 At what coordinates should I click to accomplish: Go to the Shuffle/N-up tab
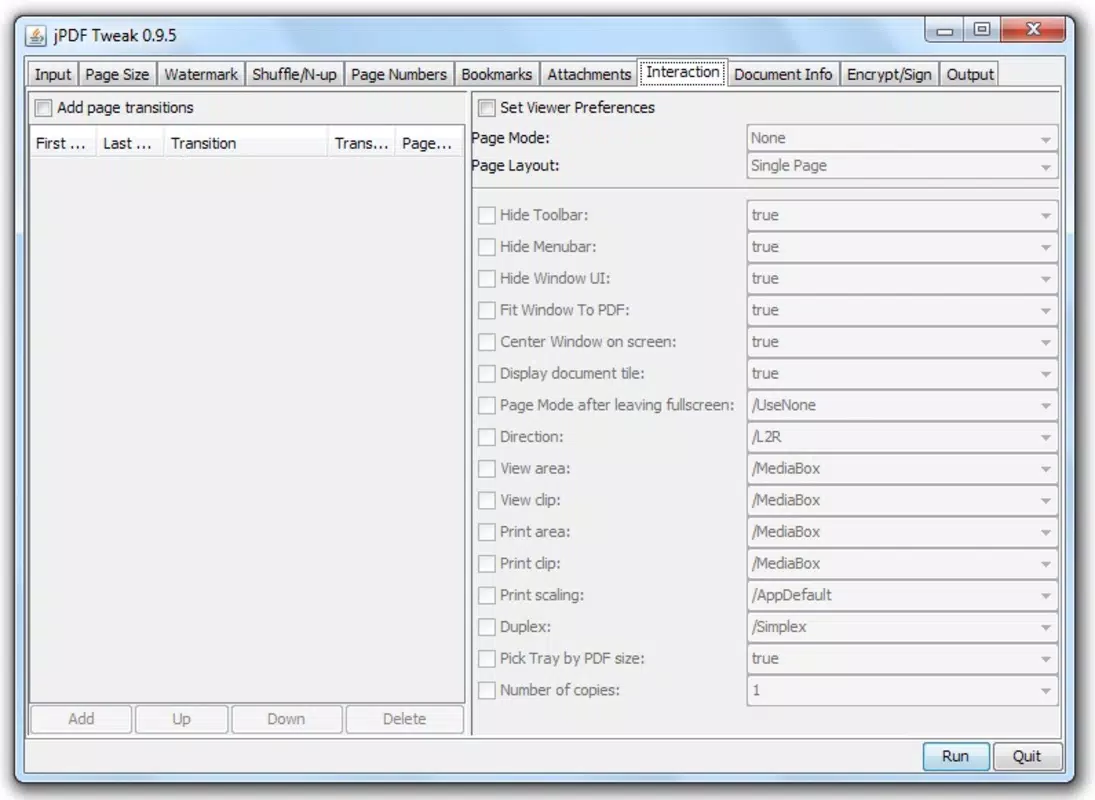tap(294, 74)
